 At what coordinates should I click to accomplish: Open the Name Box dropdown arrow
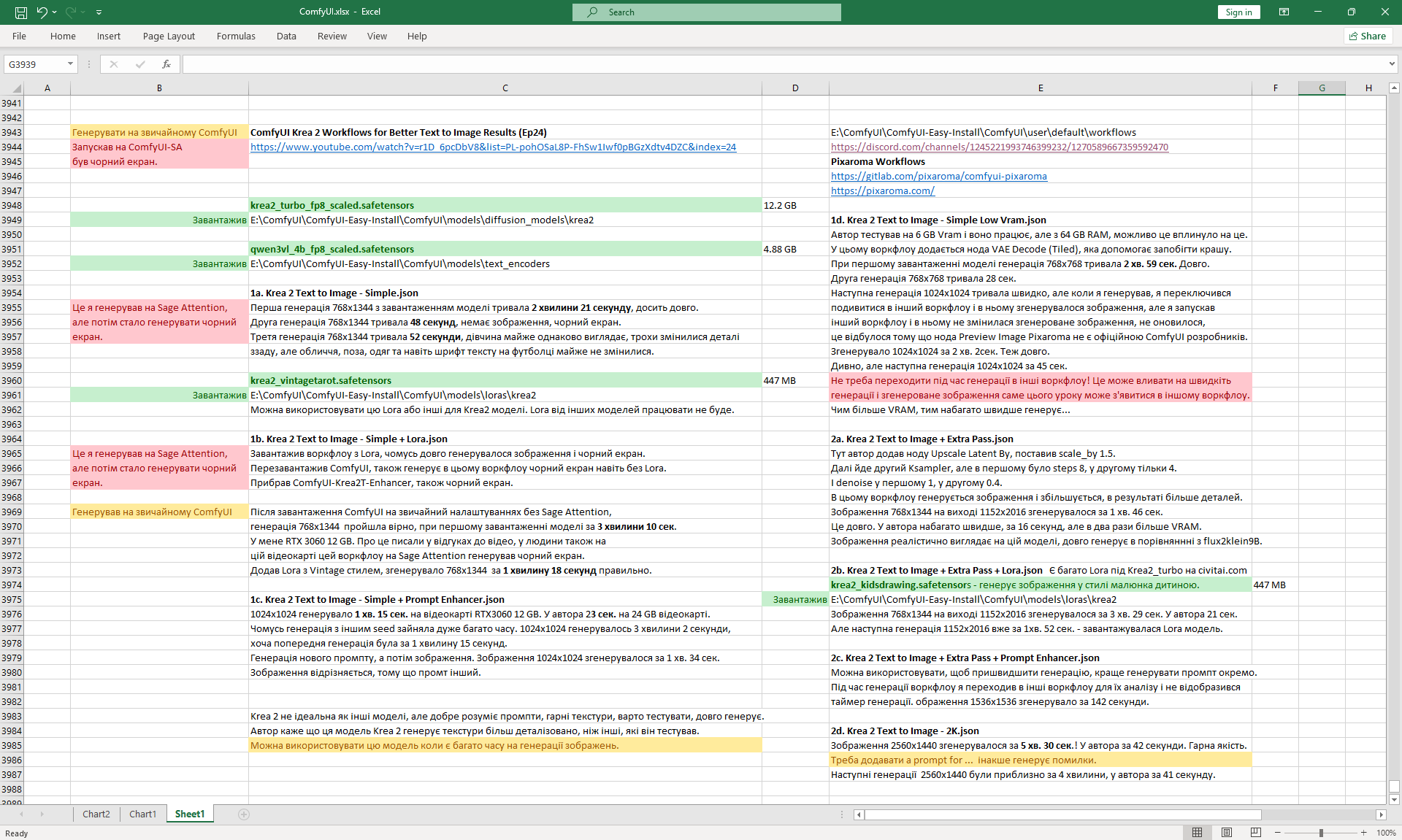[x=70, y=64]
